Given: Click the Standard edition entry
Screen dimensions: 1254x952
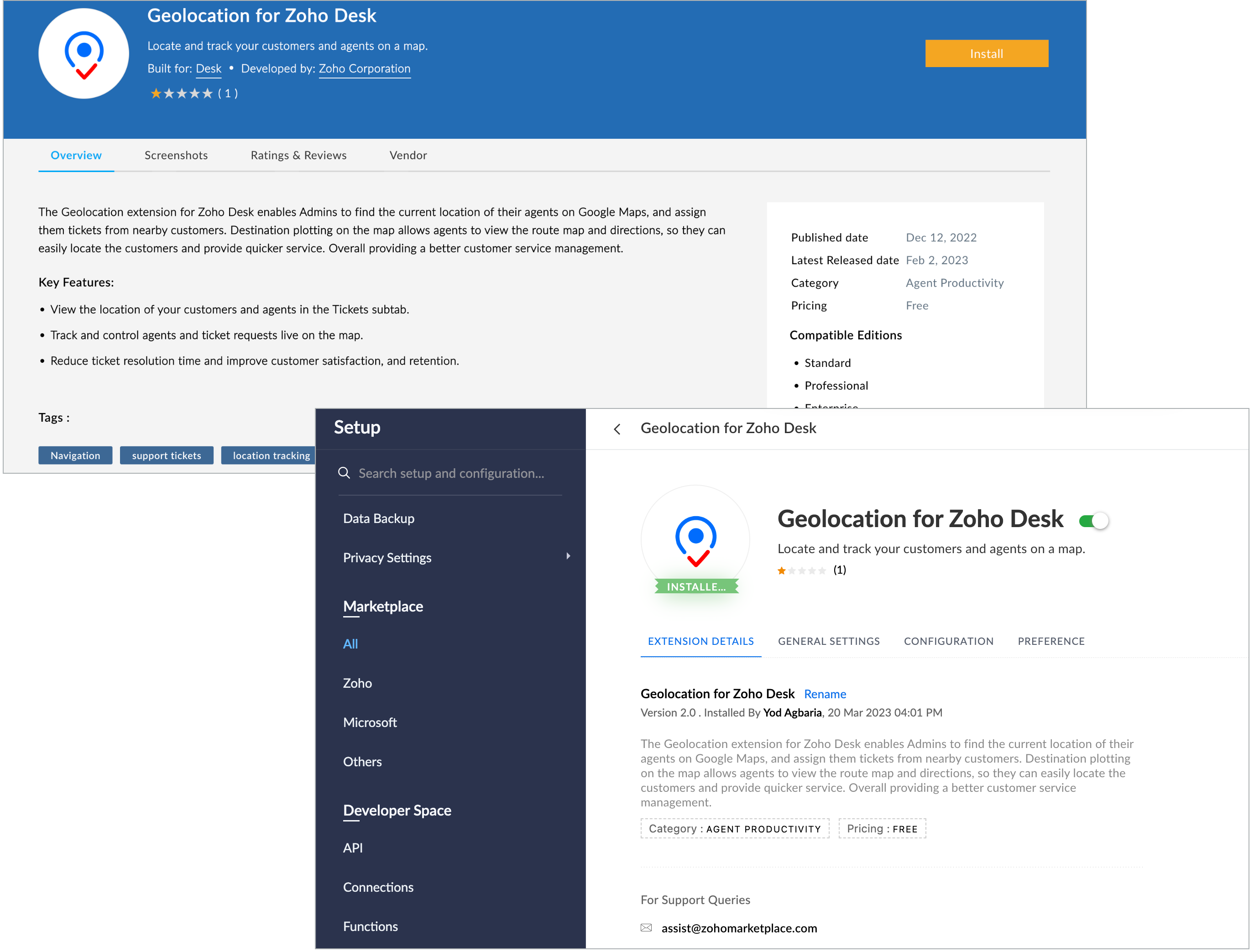Looking at the screenshot, I should (827, 363).
